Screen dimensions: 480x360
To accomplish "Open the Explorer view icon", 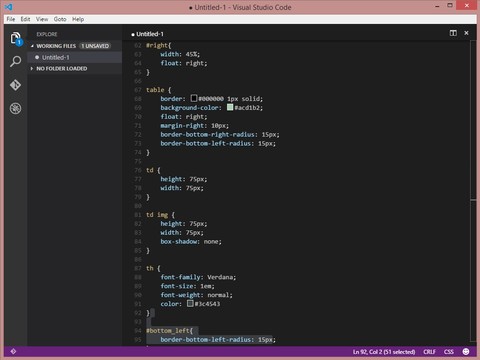I will point(16,39).
